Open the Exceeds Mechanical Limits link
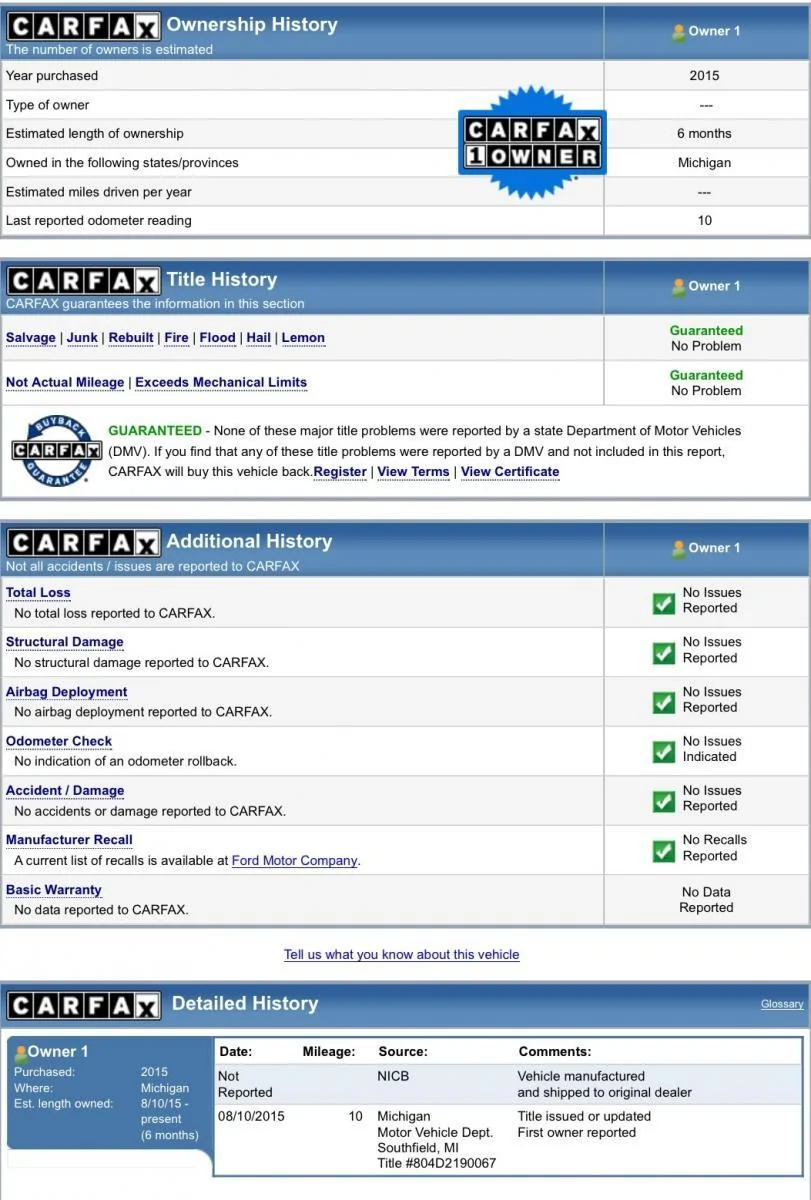811x1200 pixels. (x=221, y=382)
